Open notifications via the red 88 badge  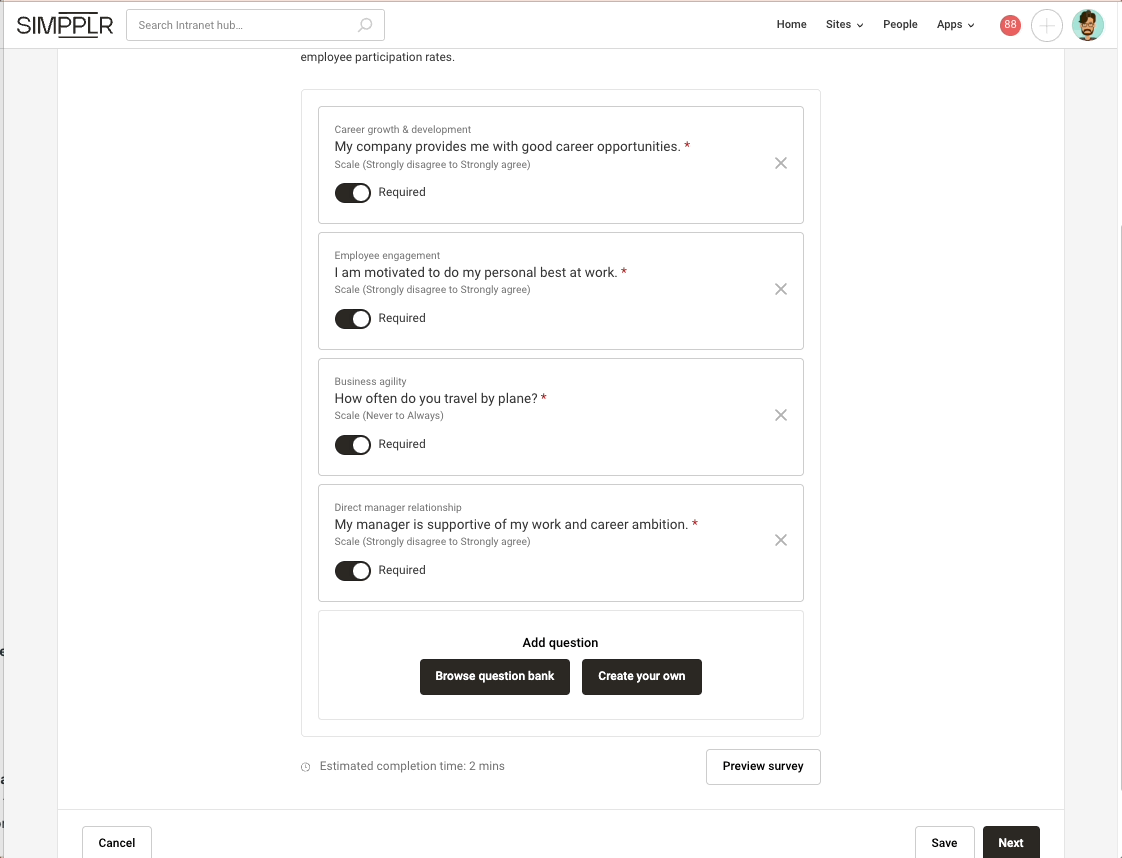pyautogui.click(x=1010, y=25)
